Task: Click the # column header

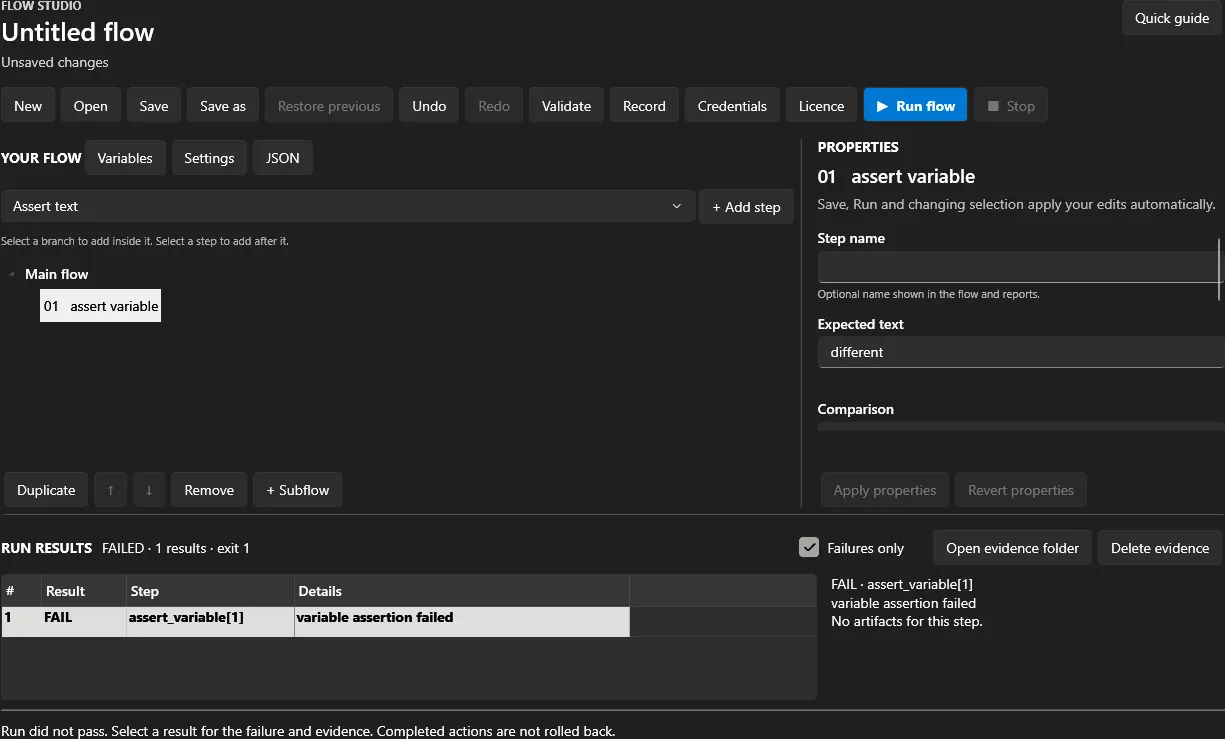Action: click(21, 591)
